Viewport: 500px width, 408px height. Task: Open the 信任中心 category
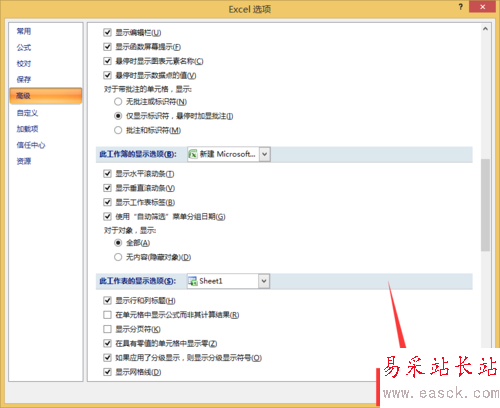pos(31,145)
